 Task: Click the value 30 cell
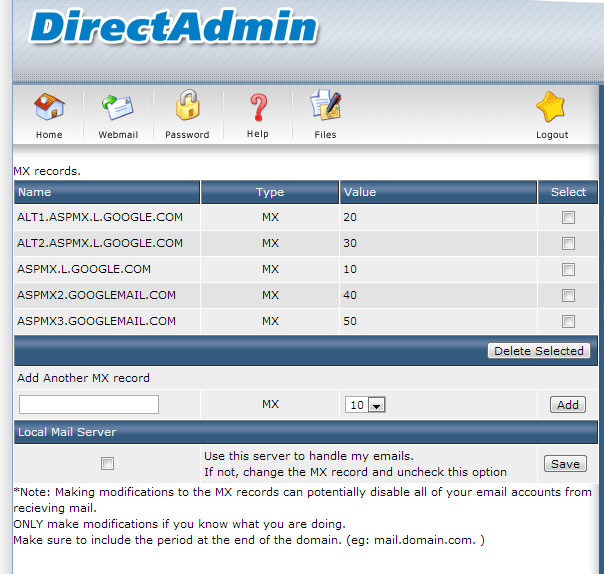tap(438, 243)
